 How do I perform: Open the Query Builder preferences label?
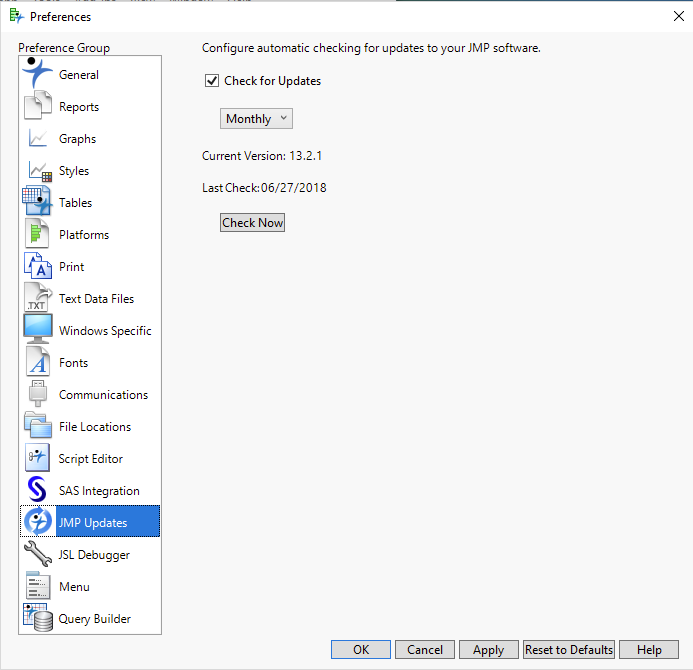pyautogui.click(x=95, y=619)
